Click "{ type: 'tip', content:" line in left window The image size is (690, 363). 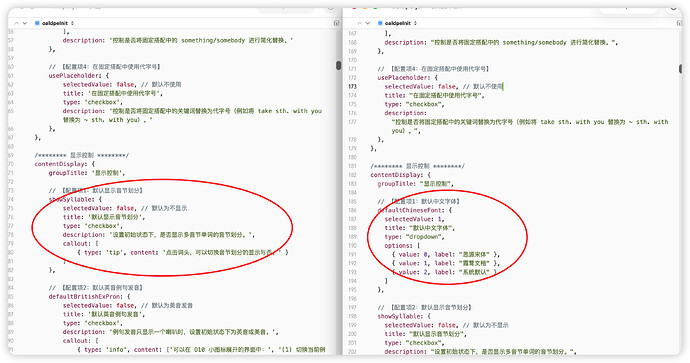[183, 252]
